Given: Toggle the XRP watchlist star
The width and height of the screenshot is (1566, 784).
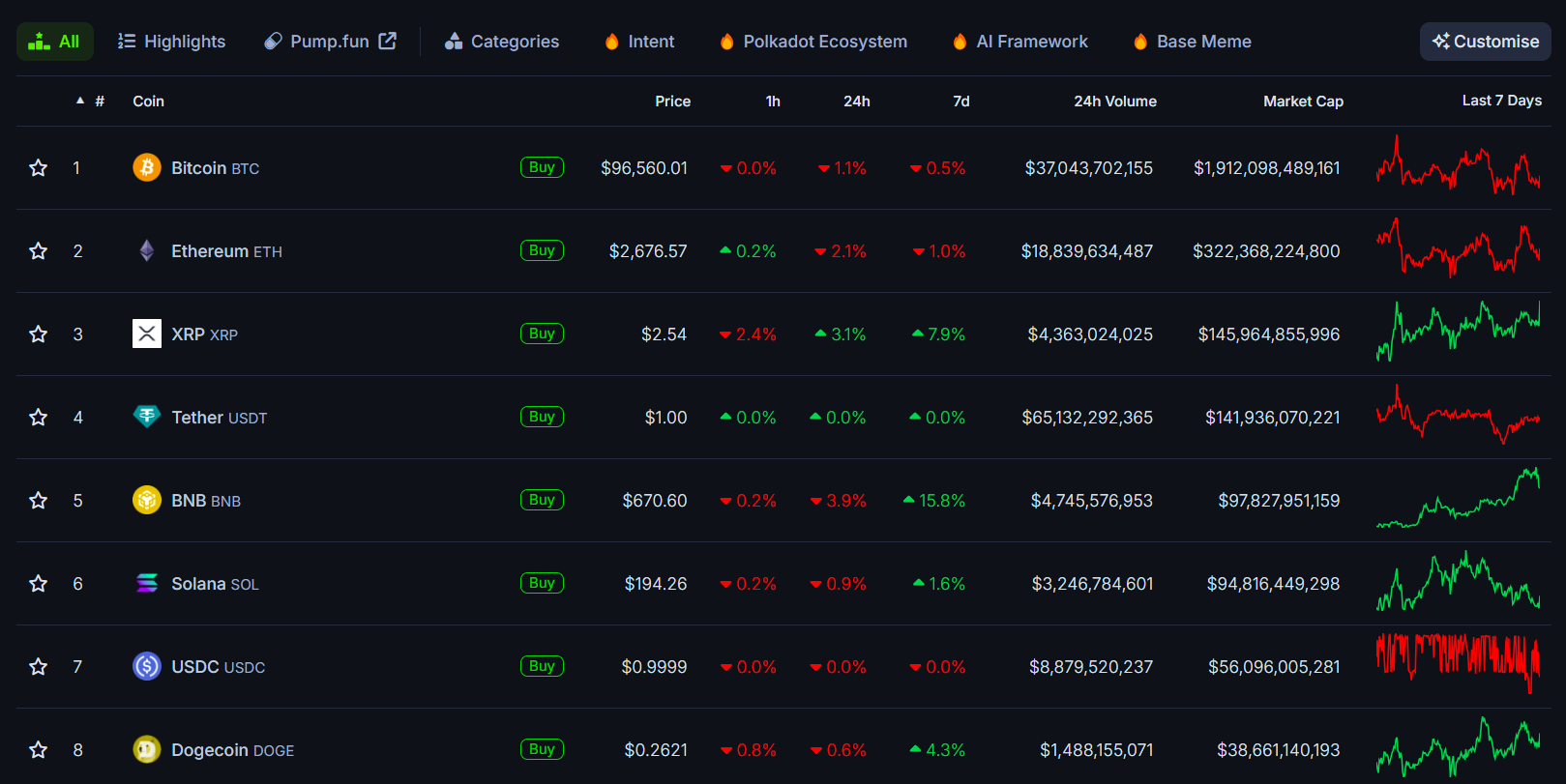Looking at the screenshot, I should (39, 334).
